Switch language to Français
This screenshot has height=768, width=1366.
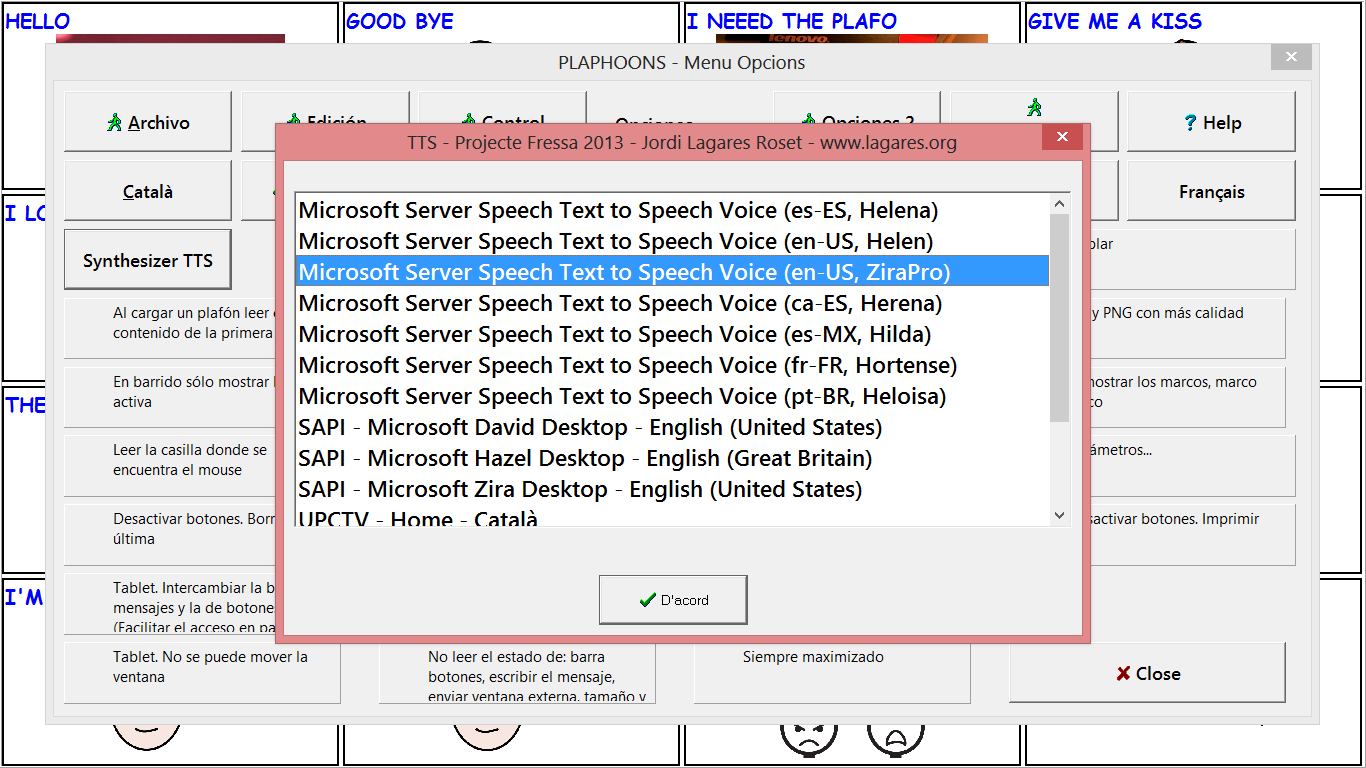point(1211,191)
